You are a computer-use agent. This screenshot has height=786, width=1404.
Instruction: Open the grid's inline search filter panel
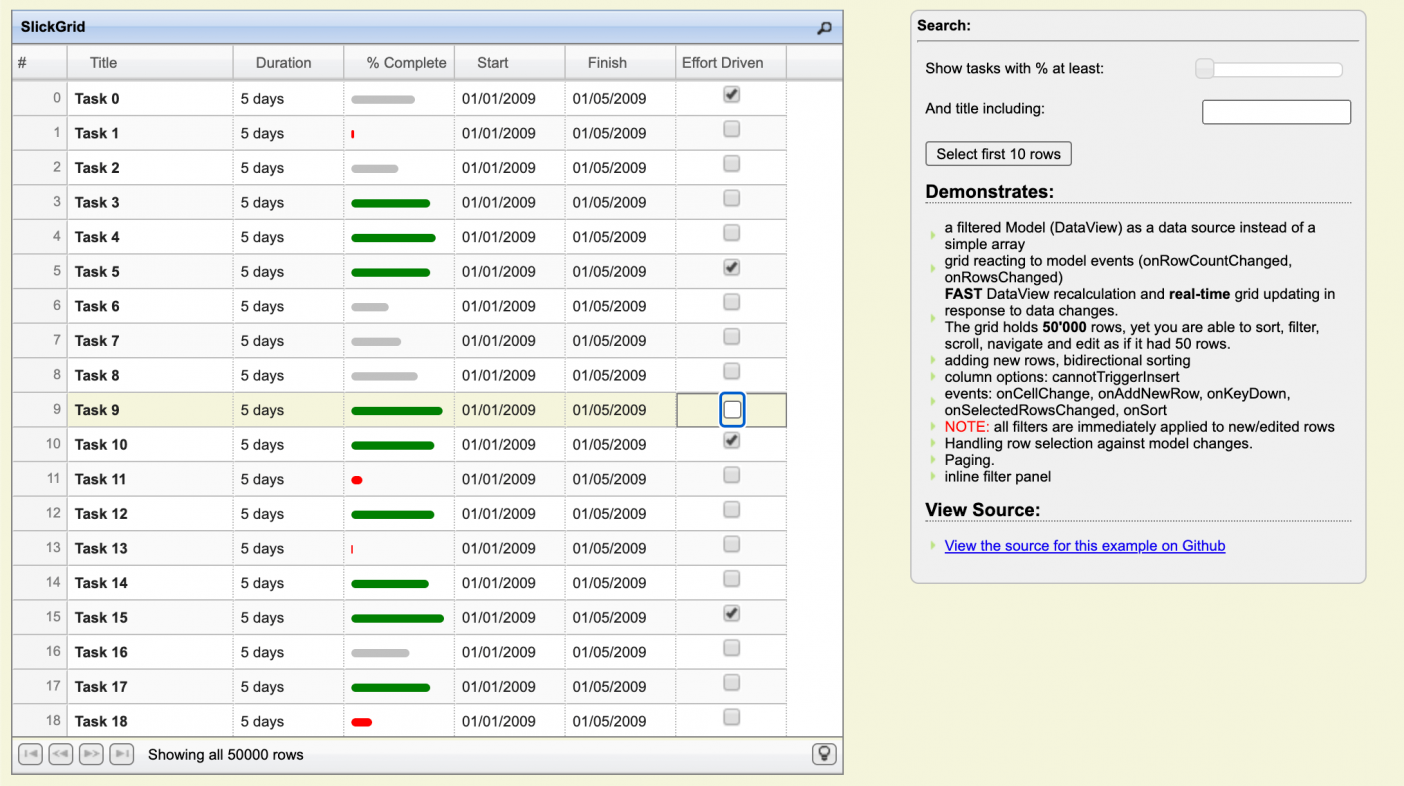pyautogui.click(x=823, y=28)
